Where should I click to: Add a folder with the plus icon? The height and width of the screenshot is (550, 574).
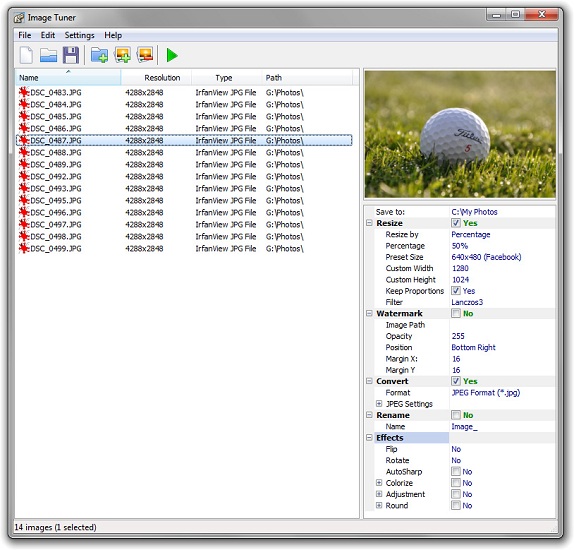pos(99,55)
